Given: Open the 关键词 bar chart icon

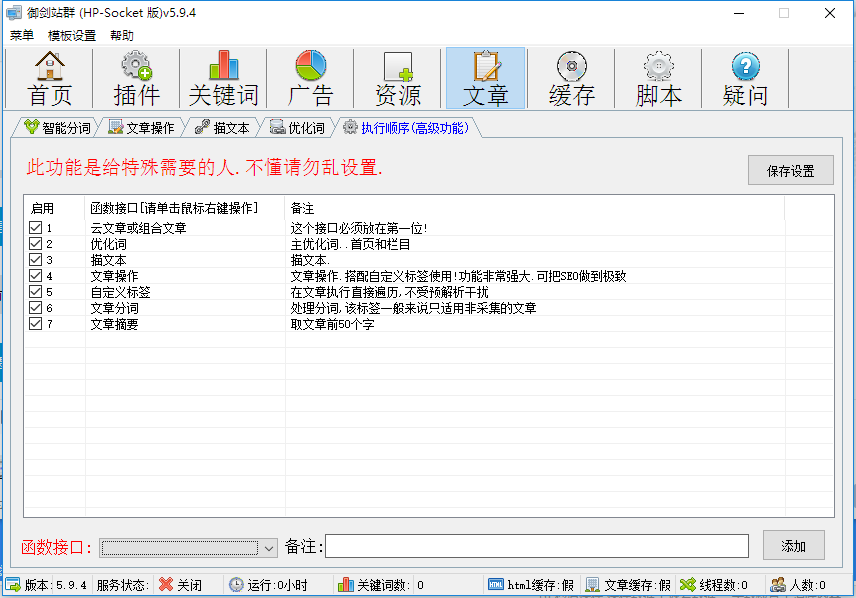Looking at the screenshot, I should pyautogui.click(x=223, y=78).
